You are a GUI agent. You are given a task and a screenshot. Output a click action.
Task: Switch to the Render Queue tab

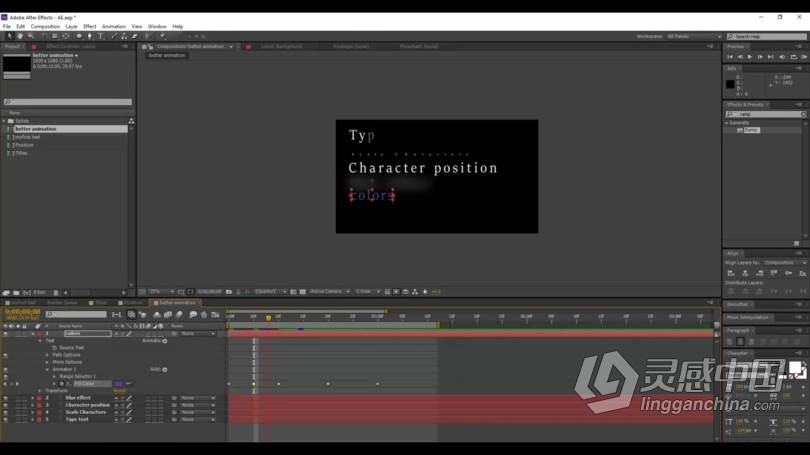[62, 302]
